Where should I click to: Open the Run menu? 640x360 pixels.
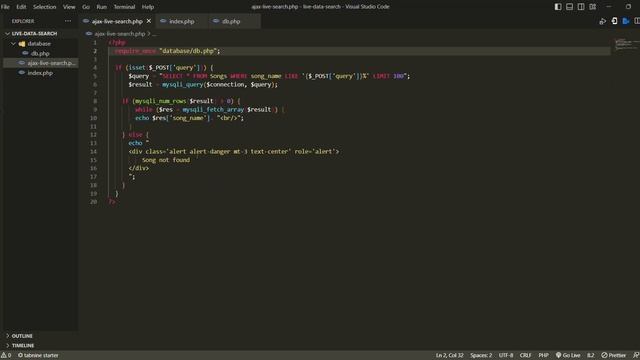(x=102, y=7)
